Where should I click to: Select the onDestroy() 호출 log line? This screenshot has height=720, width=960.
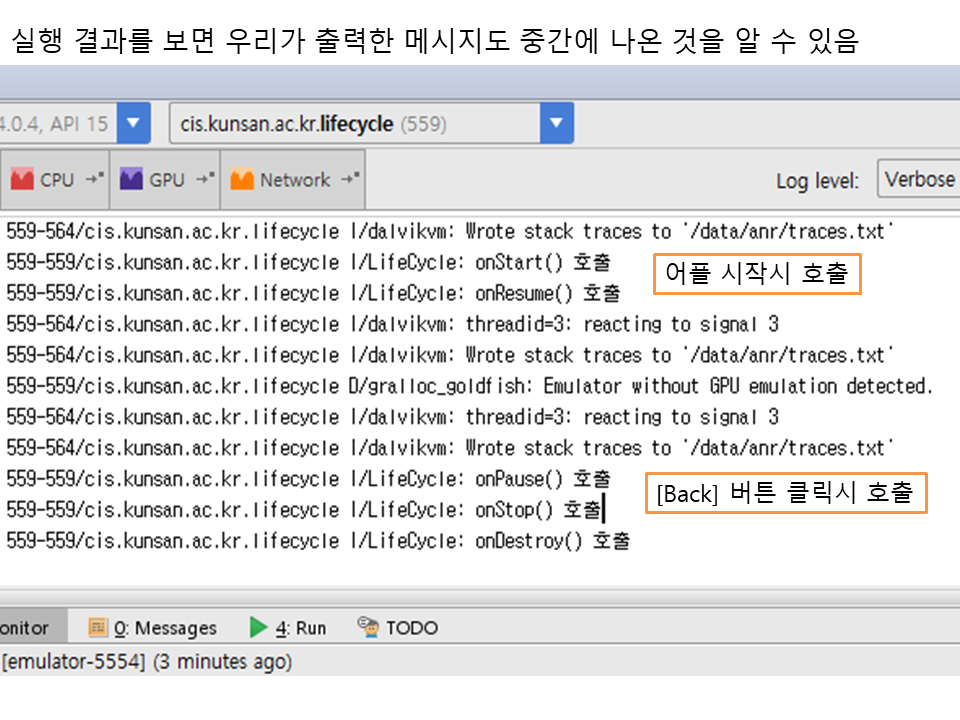pos(318,541)
